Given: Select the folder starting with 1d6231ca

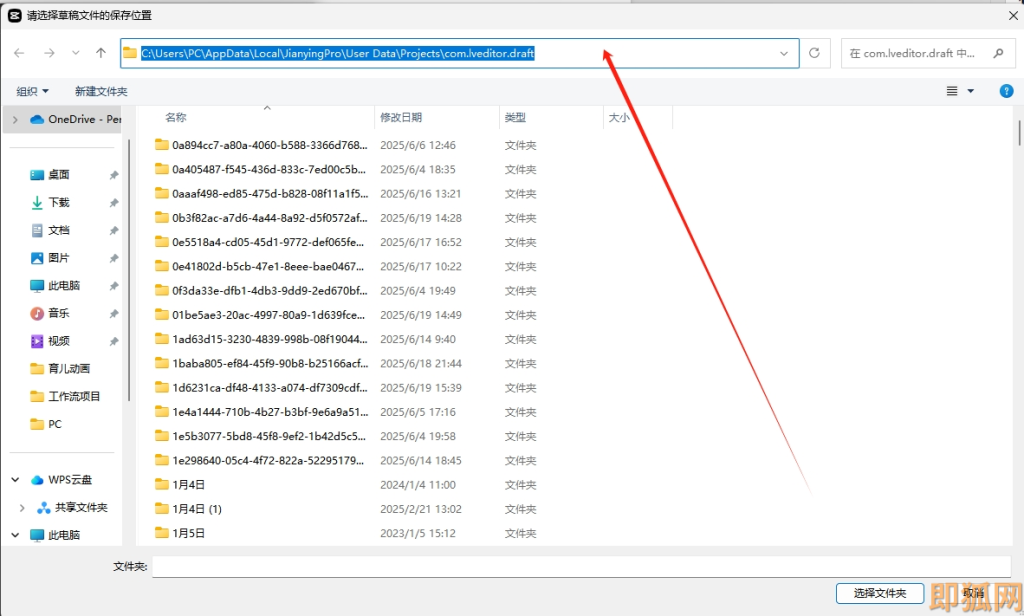Looking at the screenshot, I should click(261, 387).
